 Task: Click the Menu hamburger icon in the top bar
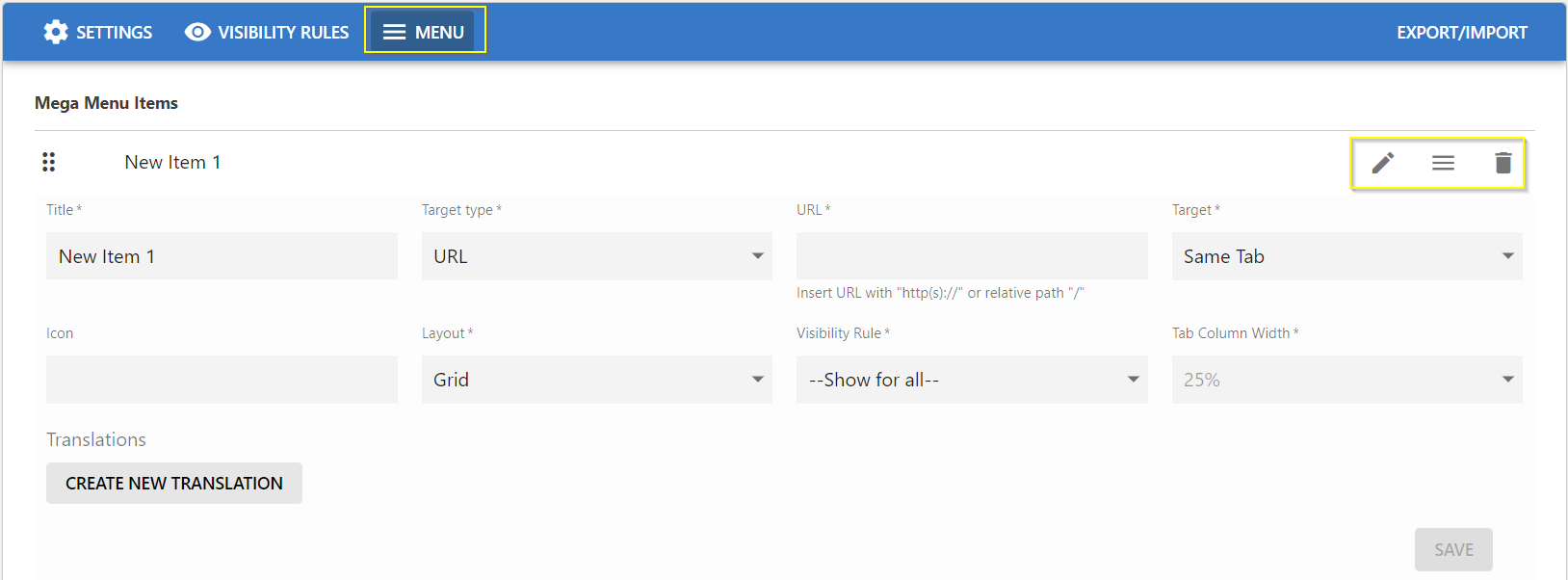click(394, 32)
